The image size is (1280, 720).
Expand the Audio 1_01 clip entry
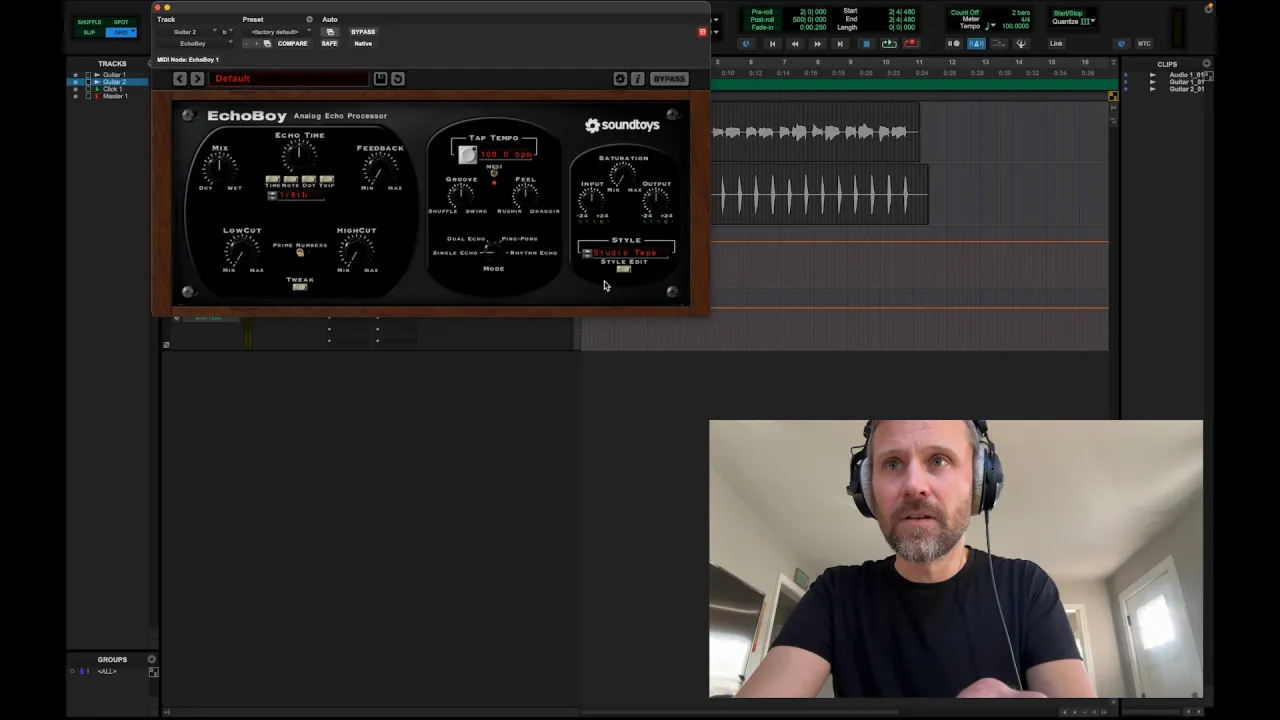(x=1153, y=75)
